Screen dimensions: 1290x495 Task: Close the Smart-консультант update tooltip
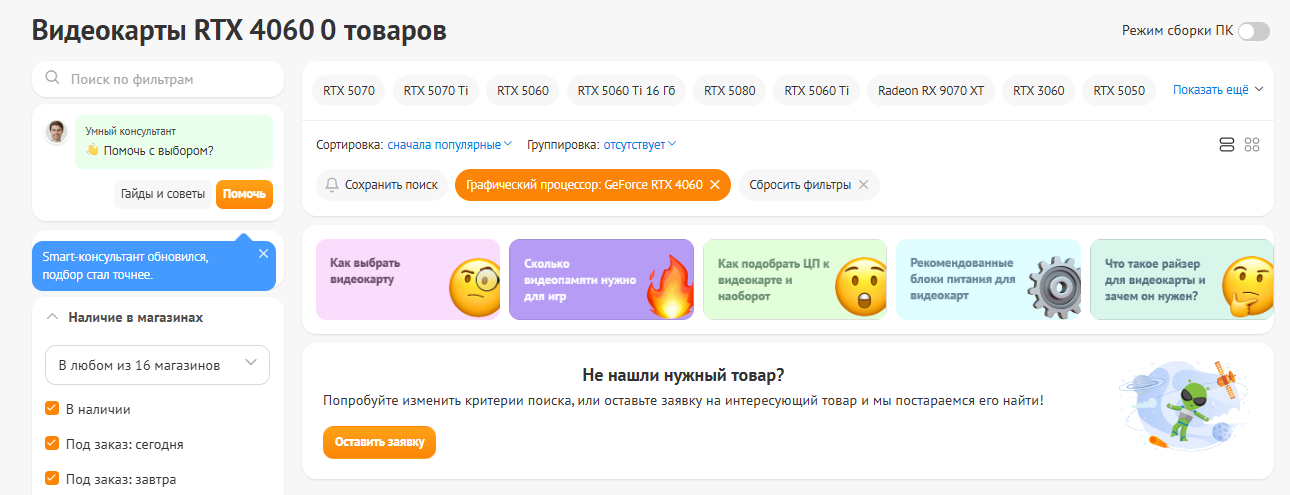click(x=263, y=253)
